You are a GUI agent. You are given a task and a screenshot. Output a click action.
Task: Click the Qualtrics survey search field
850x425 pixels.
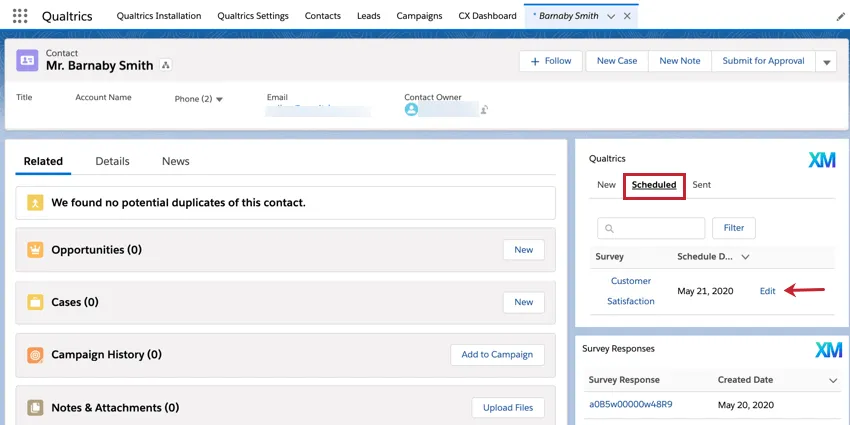[651, 228]
